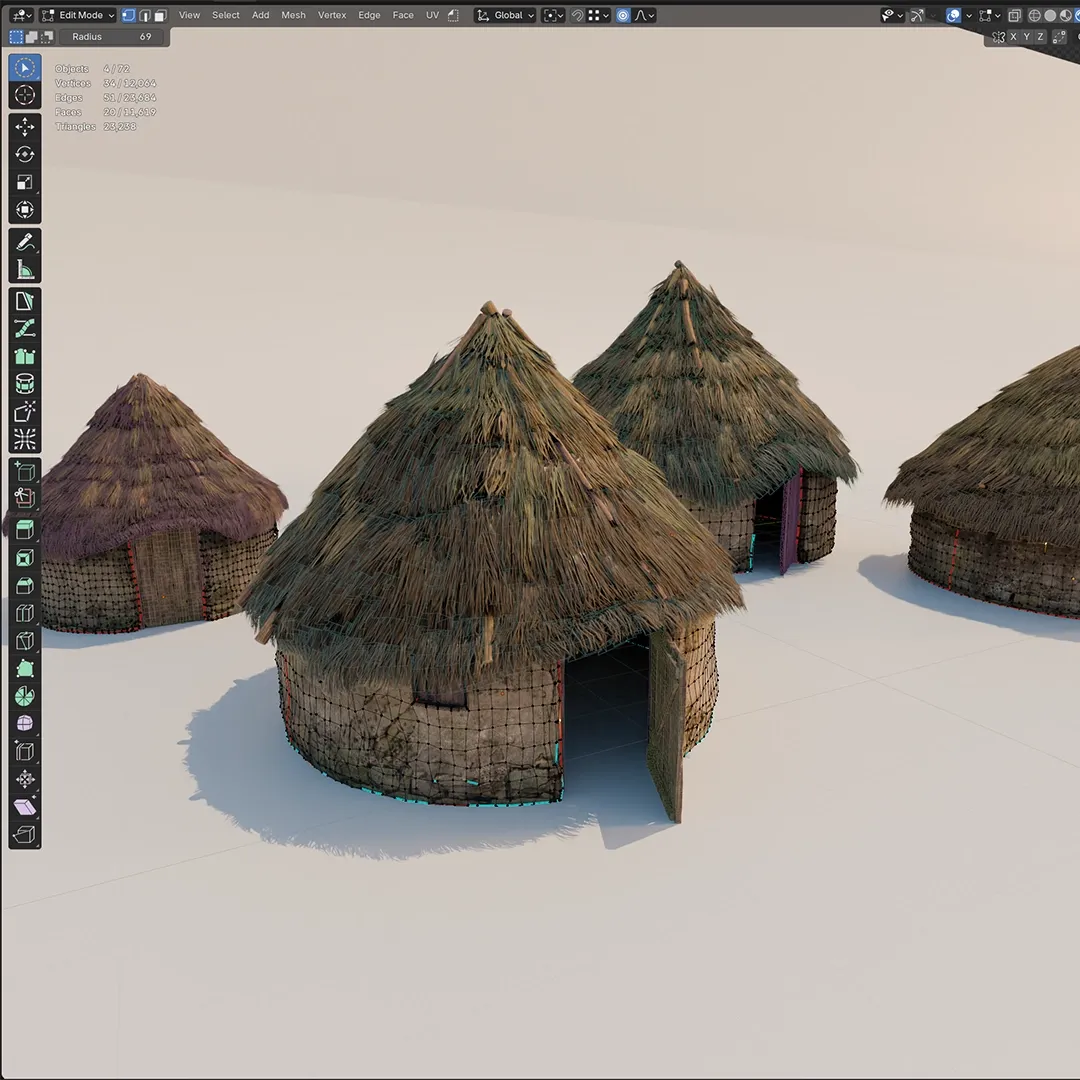Activate the Inset Faces tool
This screenshot has width=1080, height=1080.
tap(25, 557)
